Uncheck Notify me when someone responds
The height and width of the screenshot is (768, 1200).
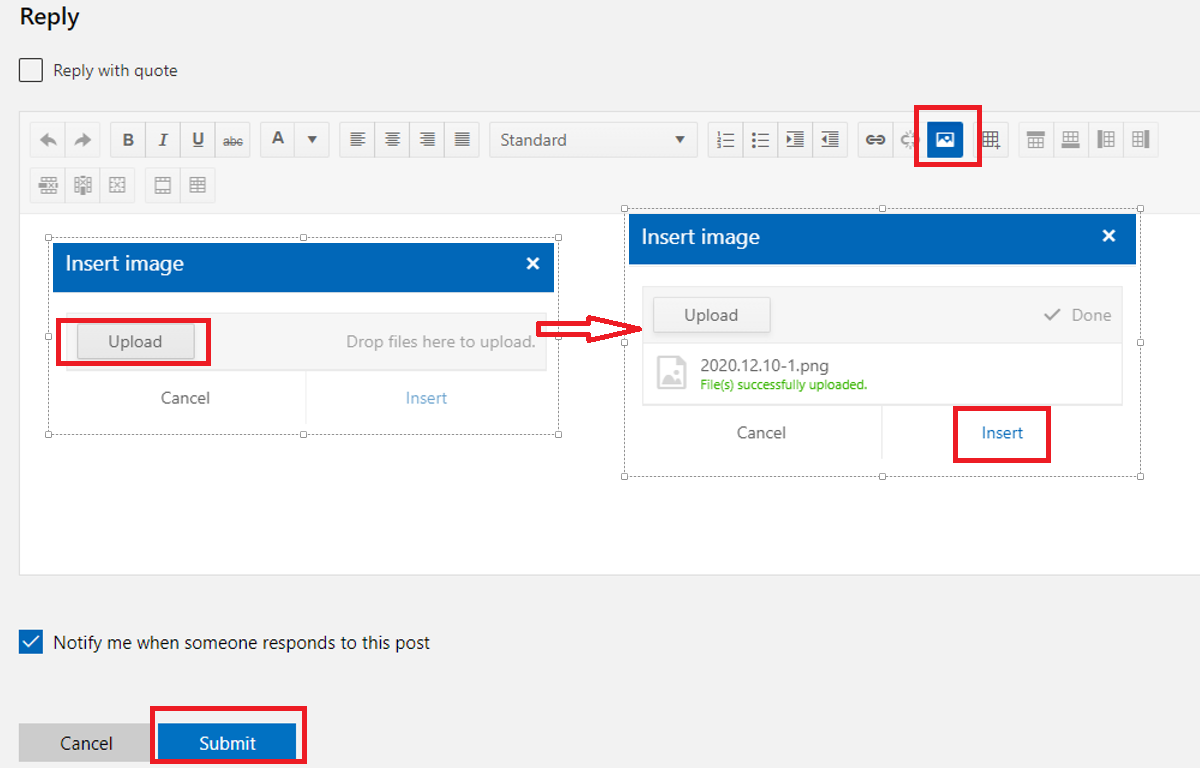(31, 642)
